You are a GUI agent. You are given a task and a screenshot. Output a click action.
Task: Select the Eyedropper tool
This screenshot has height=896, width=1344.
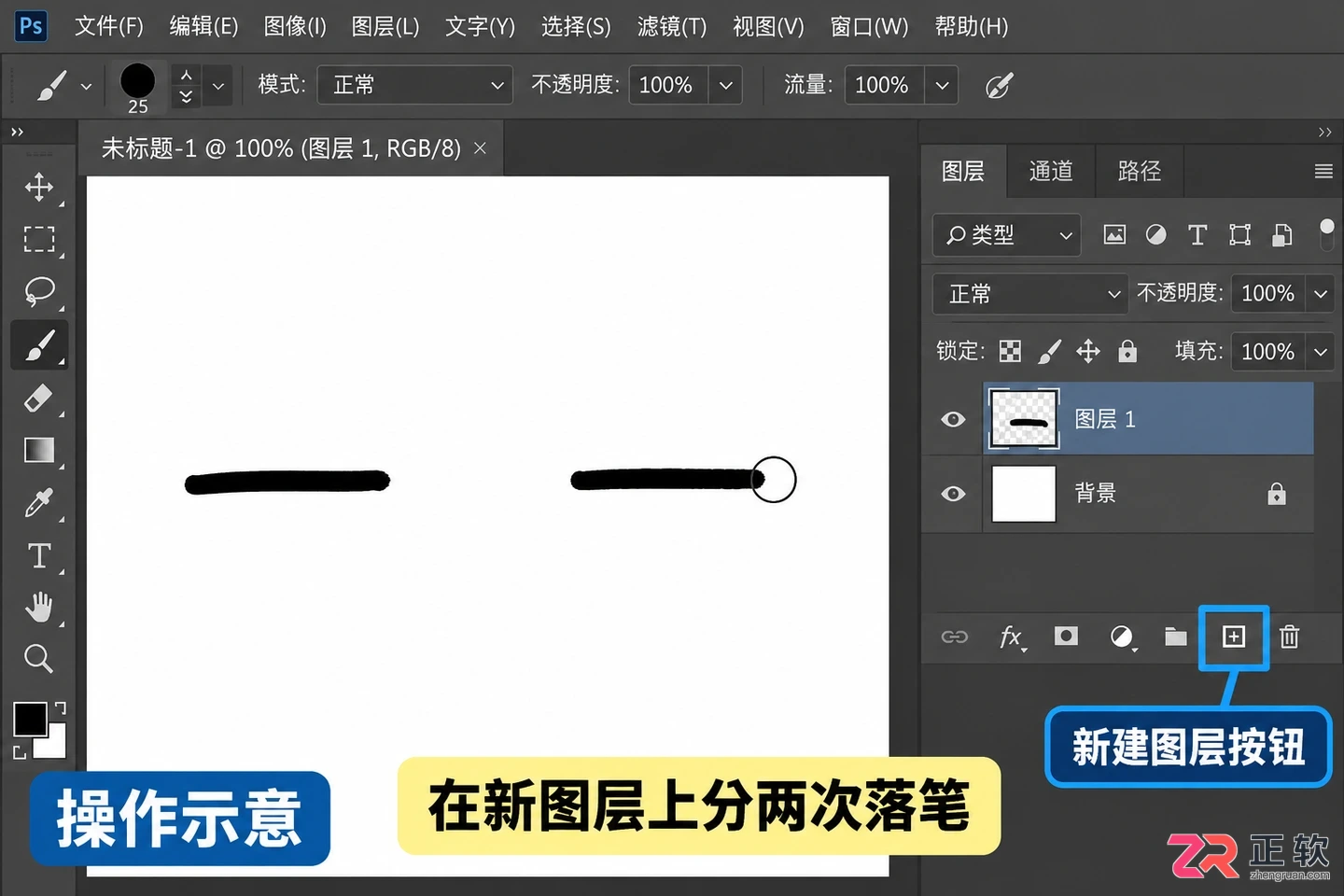(x=38, y=503)
